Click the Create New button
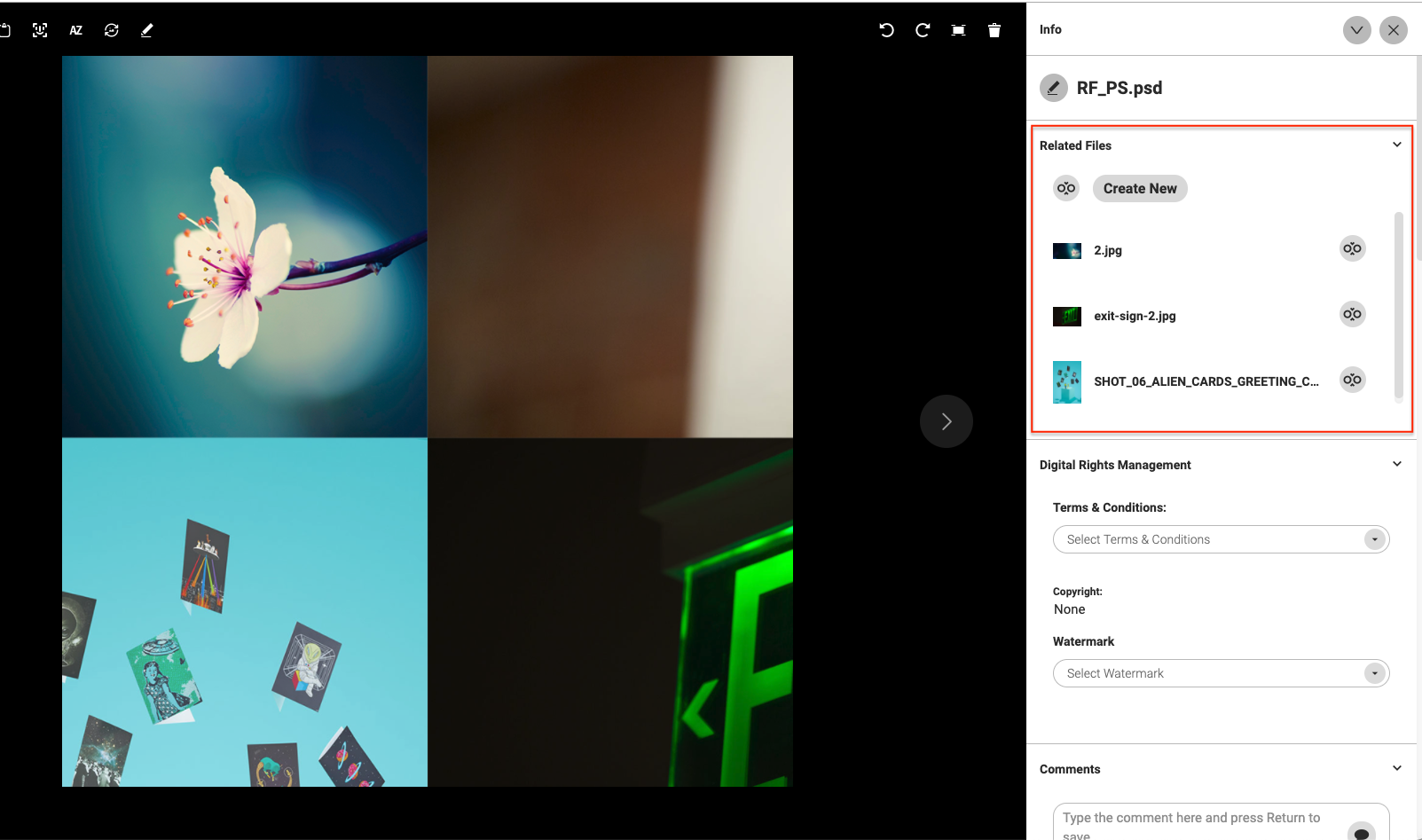The height and width of the screenshot is (840, 1422). (x=1140, y=189)
